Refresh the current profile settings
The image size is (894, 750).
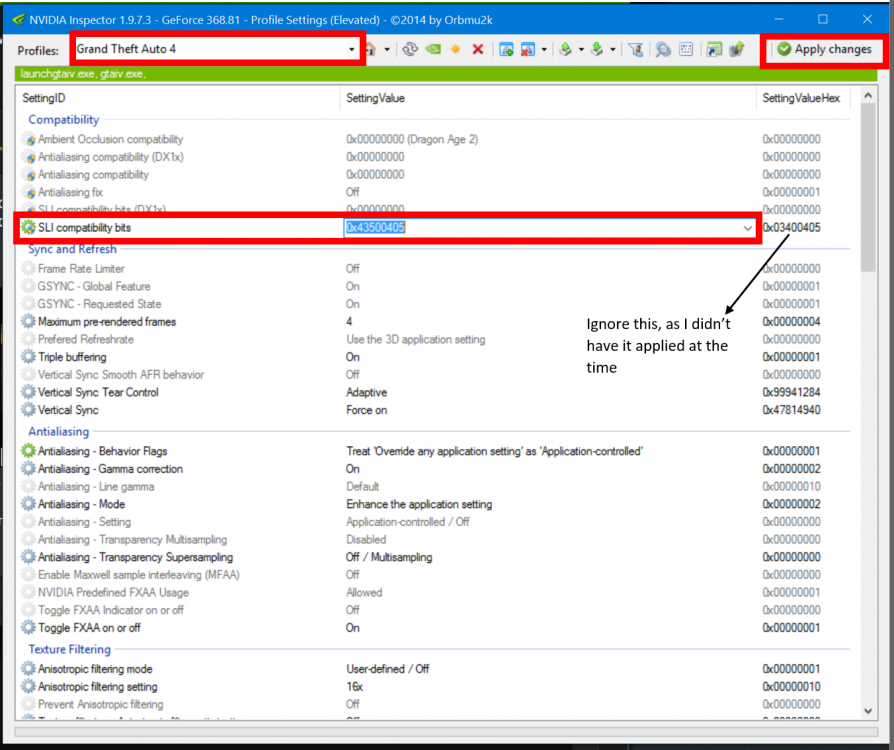click(x=409, y=50)
